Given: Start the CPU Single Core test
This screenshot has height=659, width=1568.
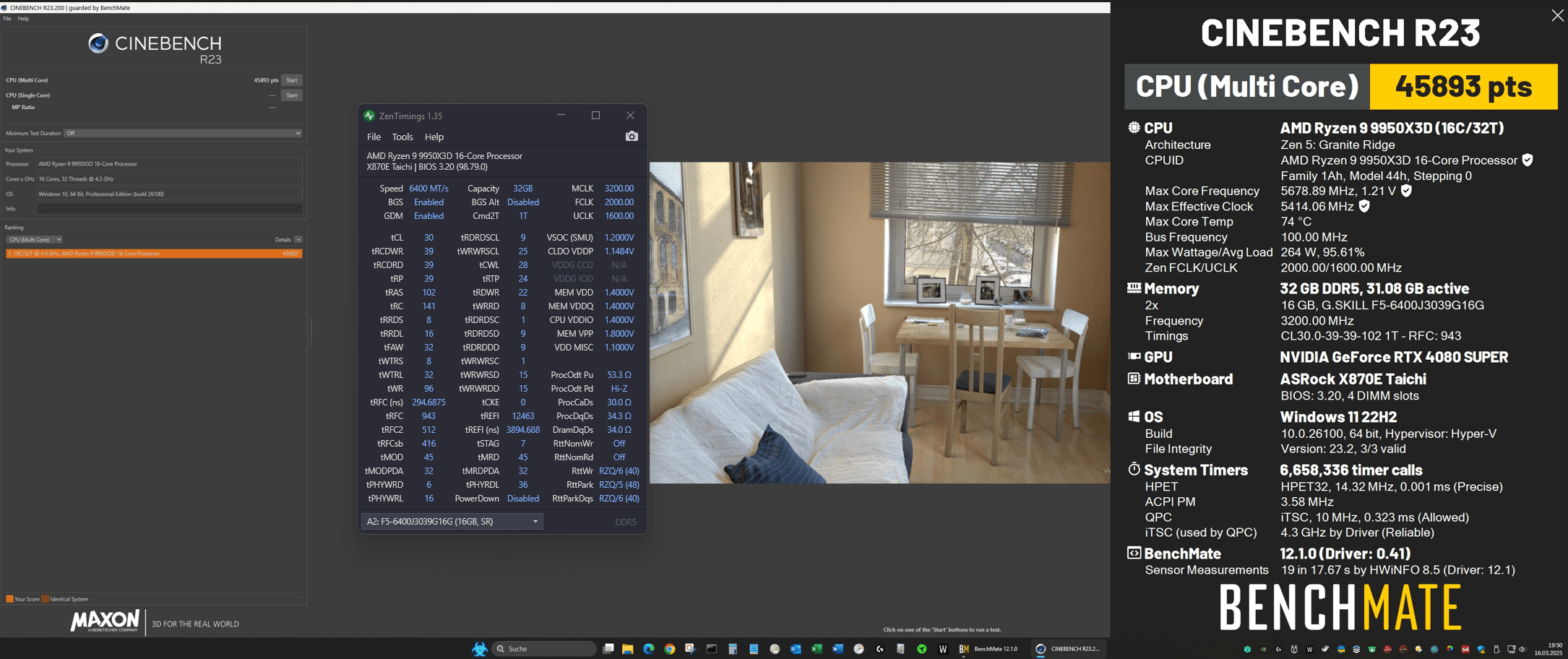Looking at the screenshot, I should 292,95.
